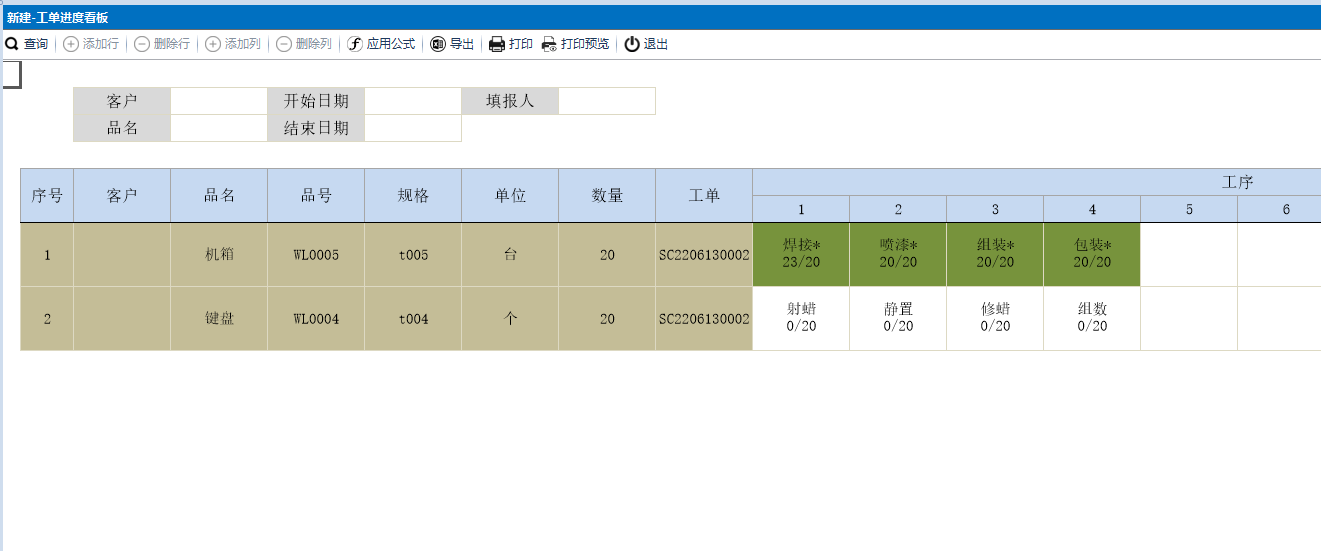The height and width of the screenshot is (551, 1321).
Task: Export data using 导出 icon
Action: click(x=438, y=44)
